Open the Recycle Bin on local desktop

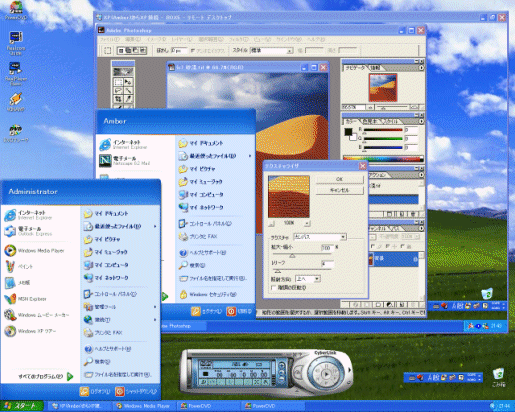click(498, 377)
